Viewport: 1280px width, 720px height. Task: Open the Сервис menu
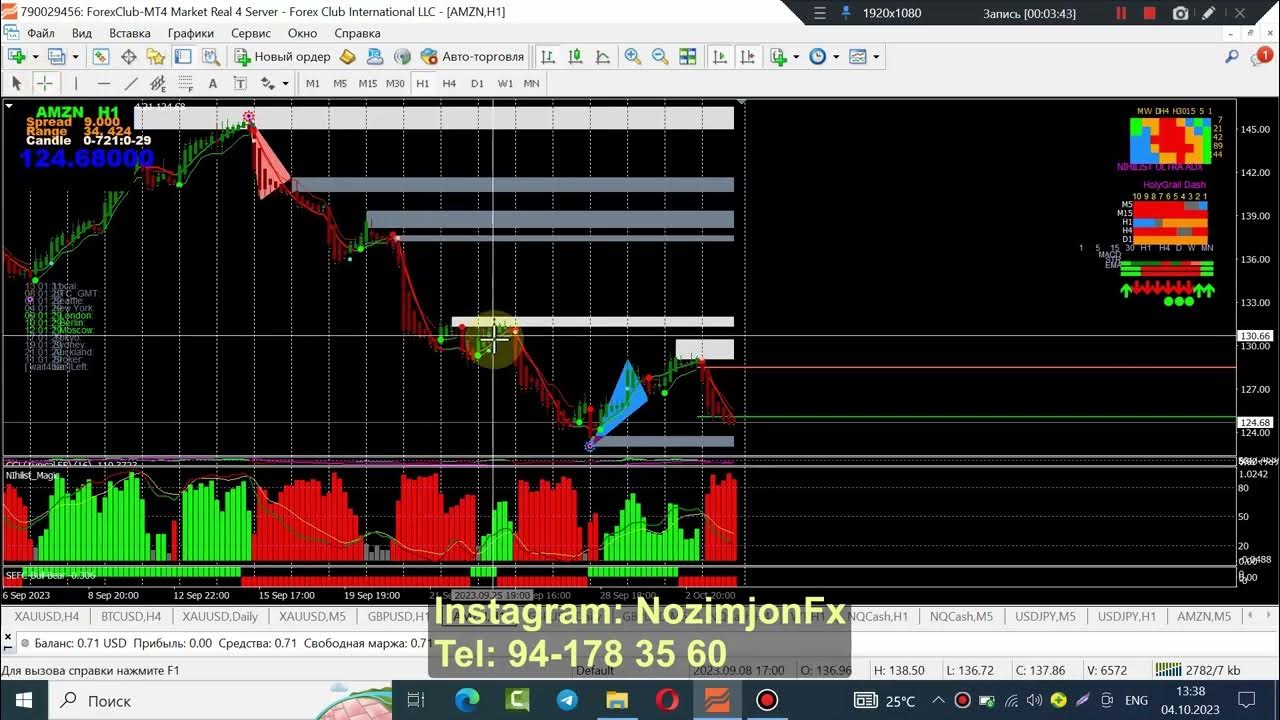[251, 32]
